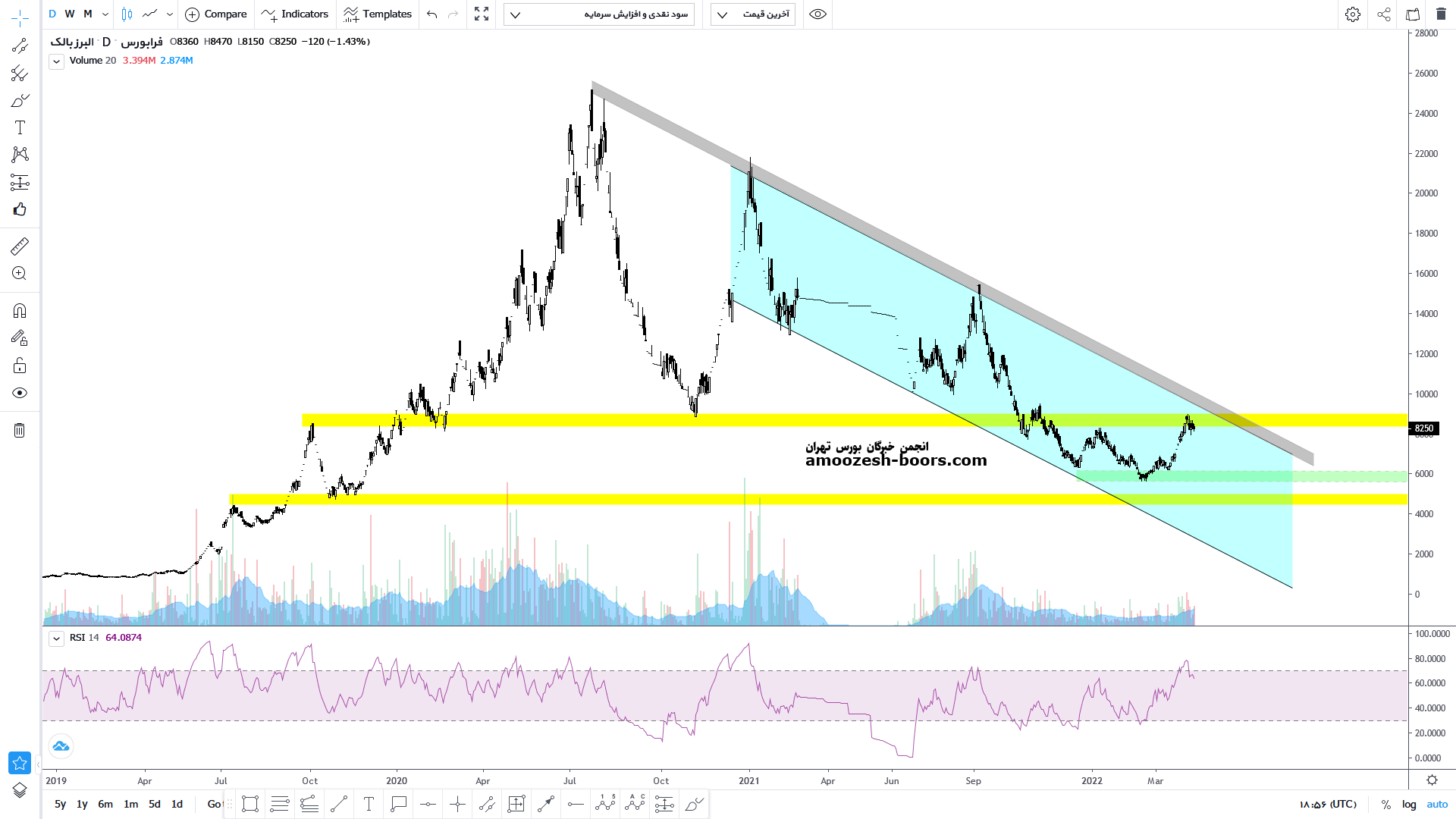
Task: Open the Templates menu
Action: 378,14
